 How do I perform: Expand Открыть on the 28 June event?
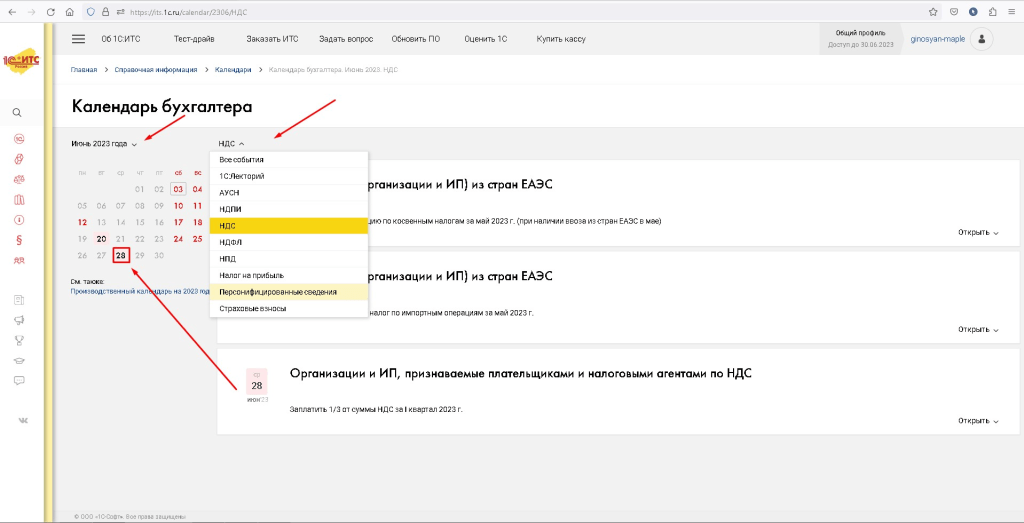coord(978,421)
